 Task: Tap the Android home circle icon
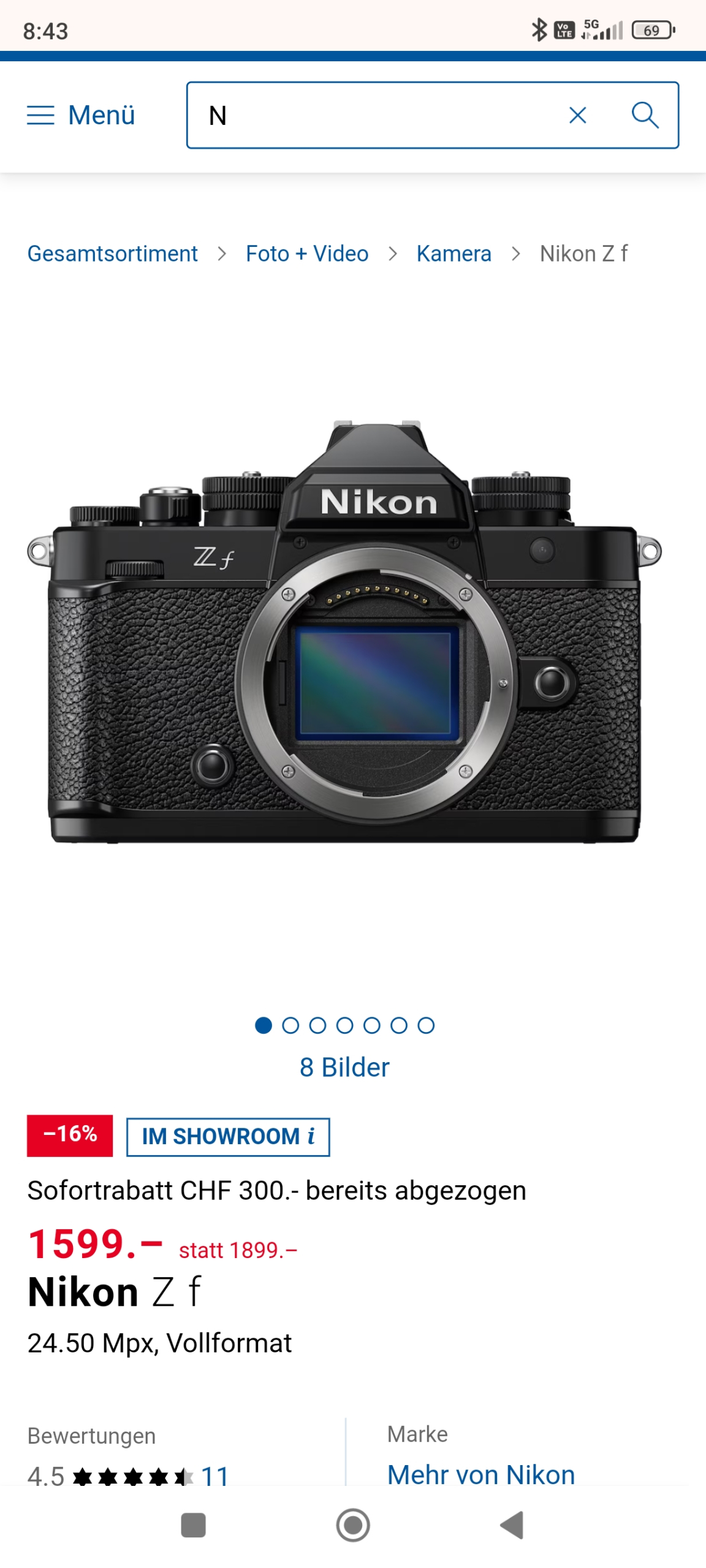point(353,1525)
